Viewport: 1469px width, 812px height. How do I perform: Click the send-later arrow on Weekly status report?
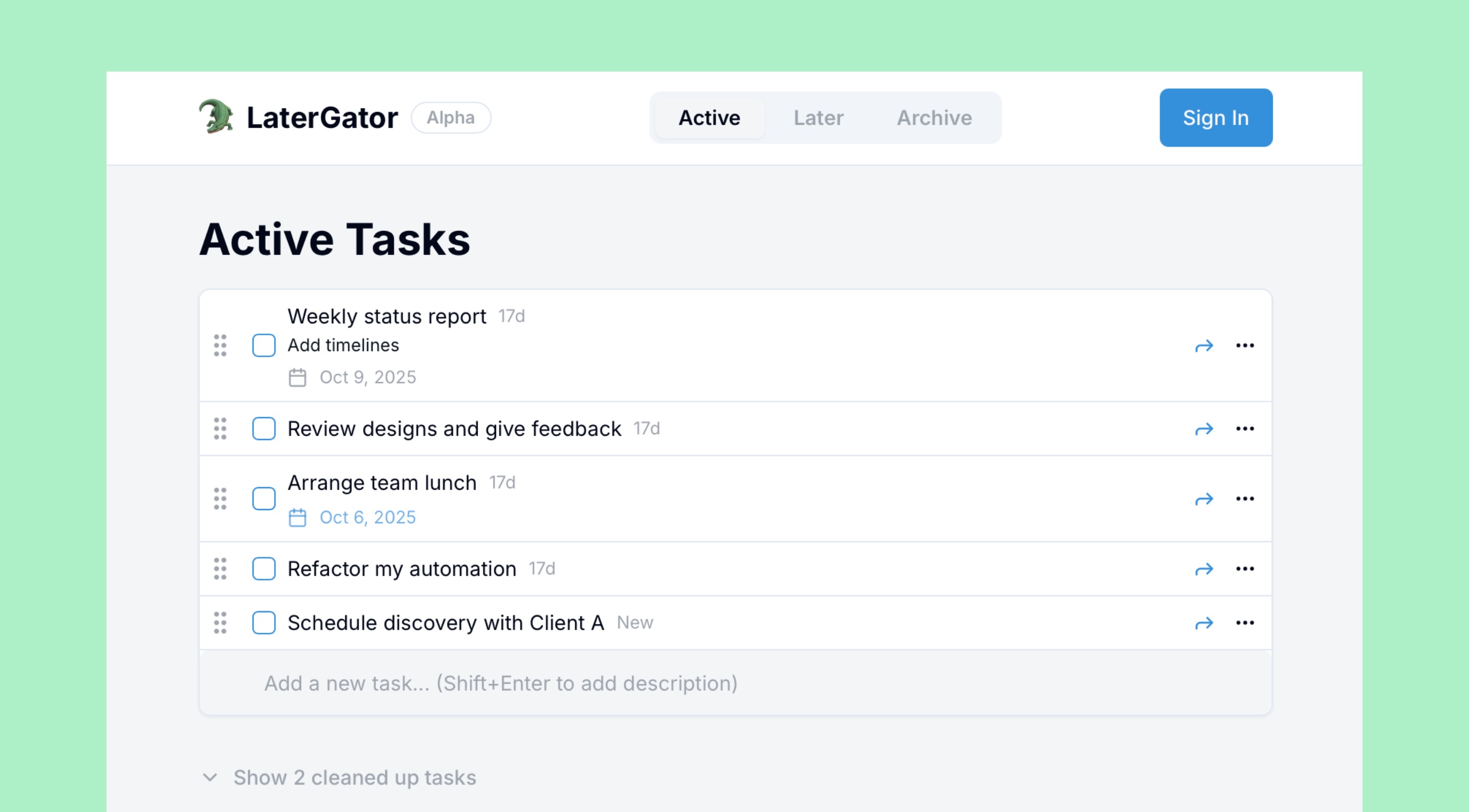(x=1204, y=345)
